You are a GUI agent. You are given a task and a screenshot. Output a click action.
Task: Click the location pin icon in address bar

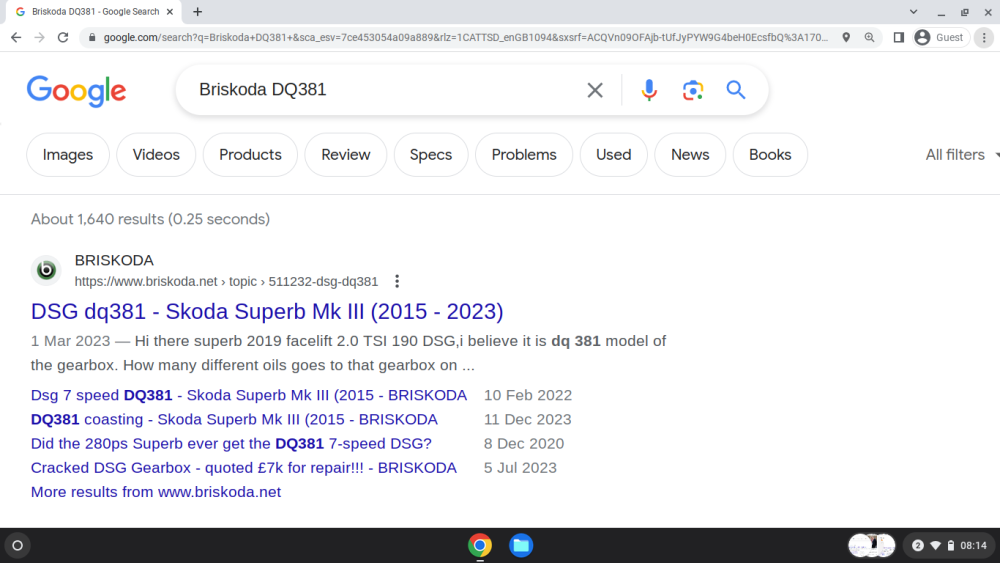[x=846, y=38]
